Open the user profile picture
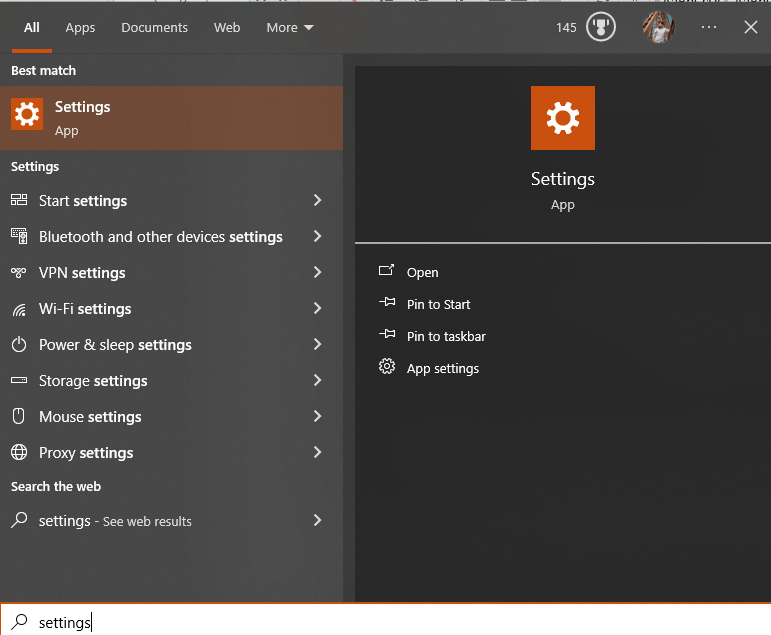 pyautogui.click(x=658, y=27)
